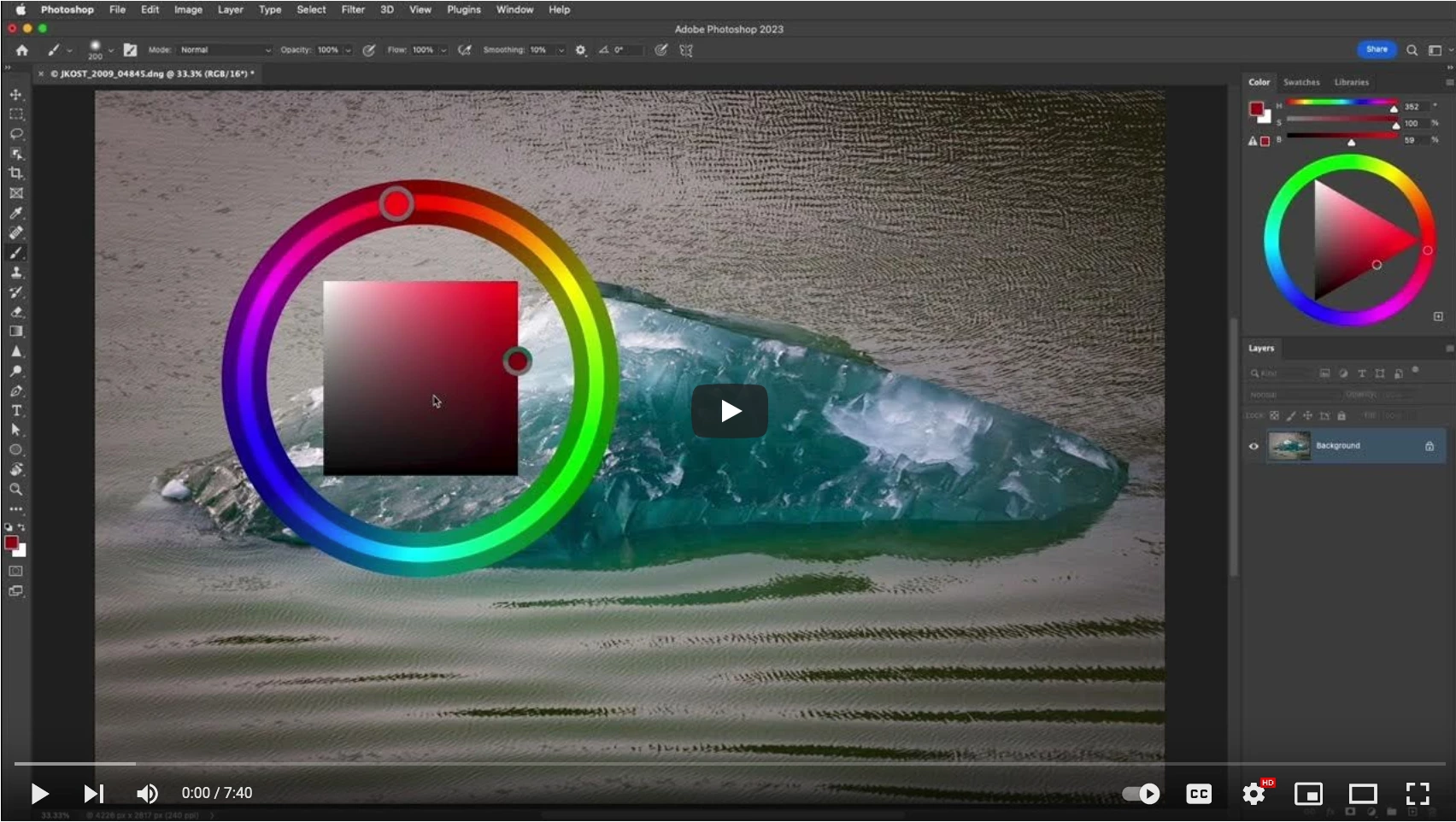Open the Edit Toolbar three-dots menu

coord(16,509)
